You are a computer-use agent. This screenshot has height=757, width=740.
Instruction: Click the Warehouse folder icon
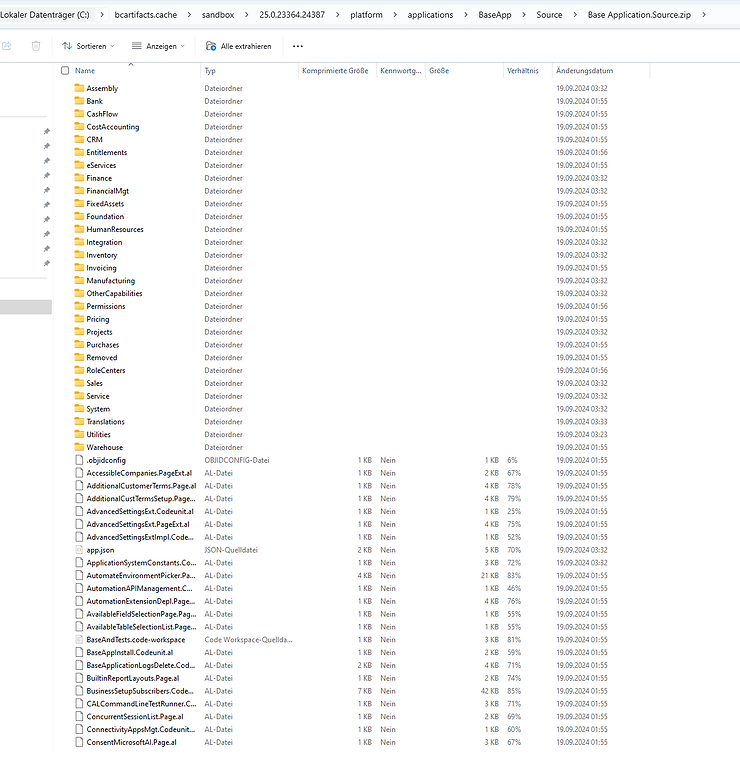[x=79, y=447]
